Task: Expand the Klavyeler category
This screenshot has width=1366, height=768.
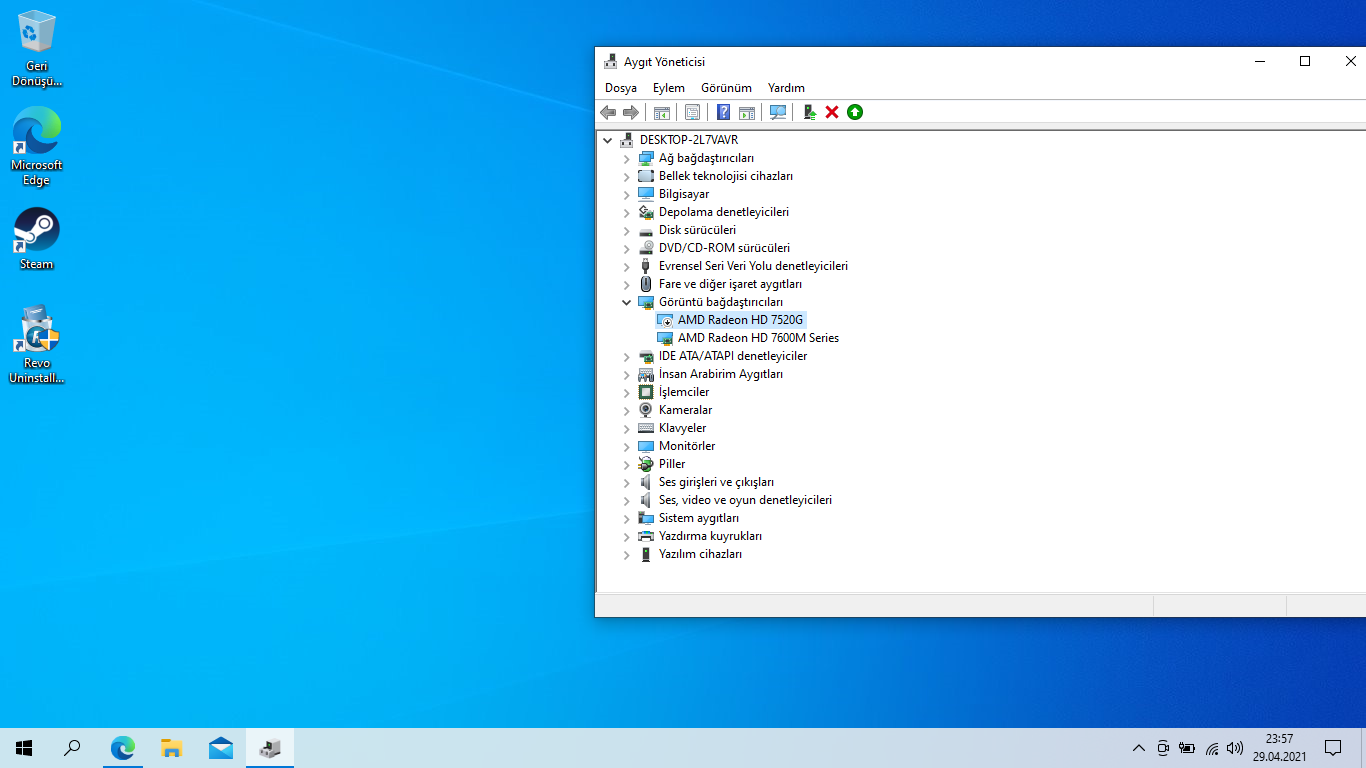Action: (x=627, y=428)
